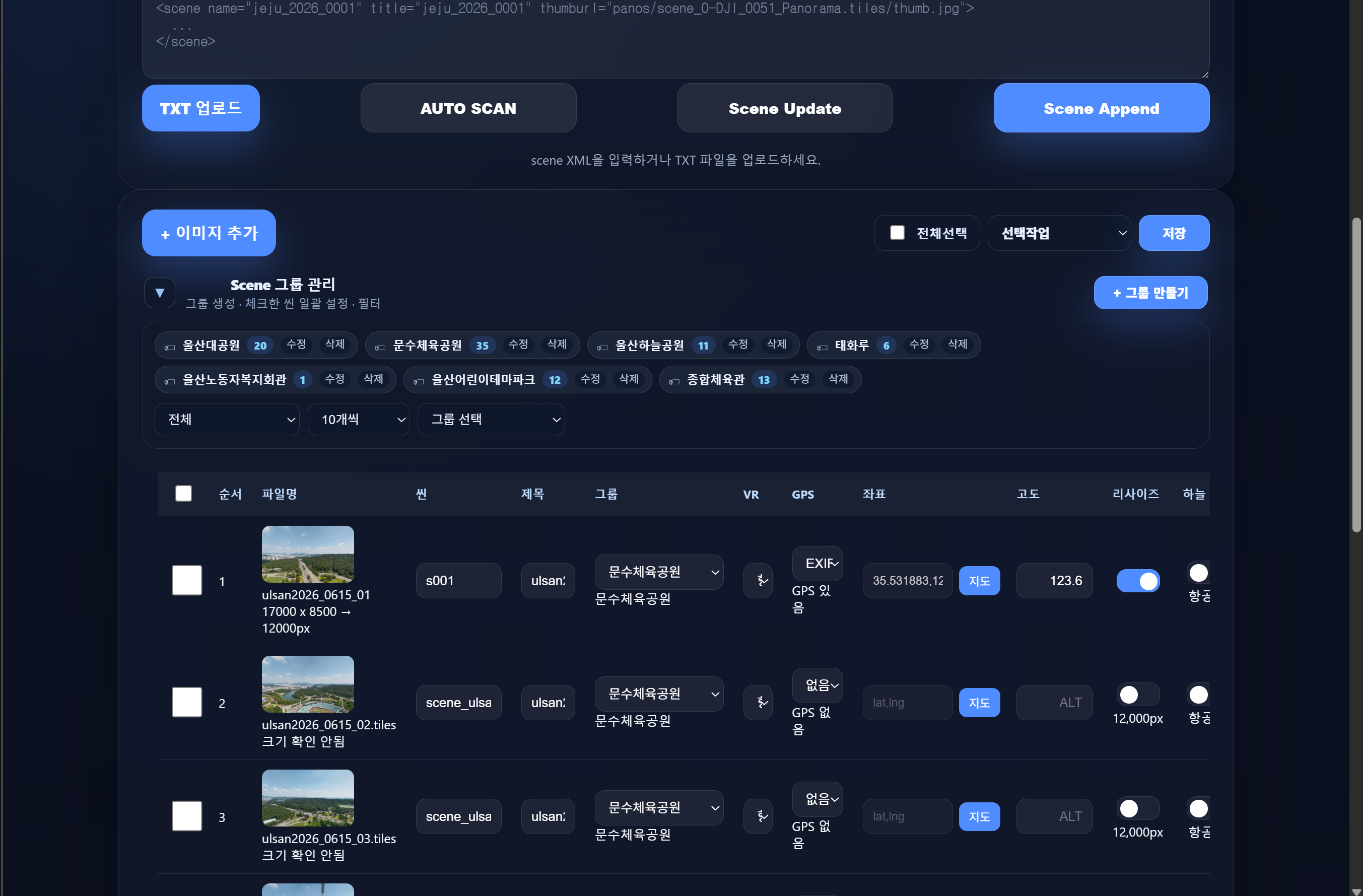
Task: Click the 파일명 column header
Action: [280, 494]
